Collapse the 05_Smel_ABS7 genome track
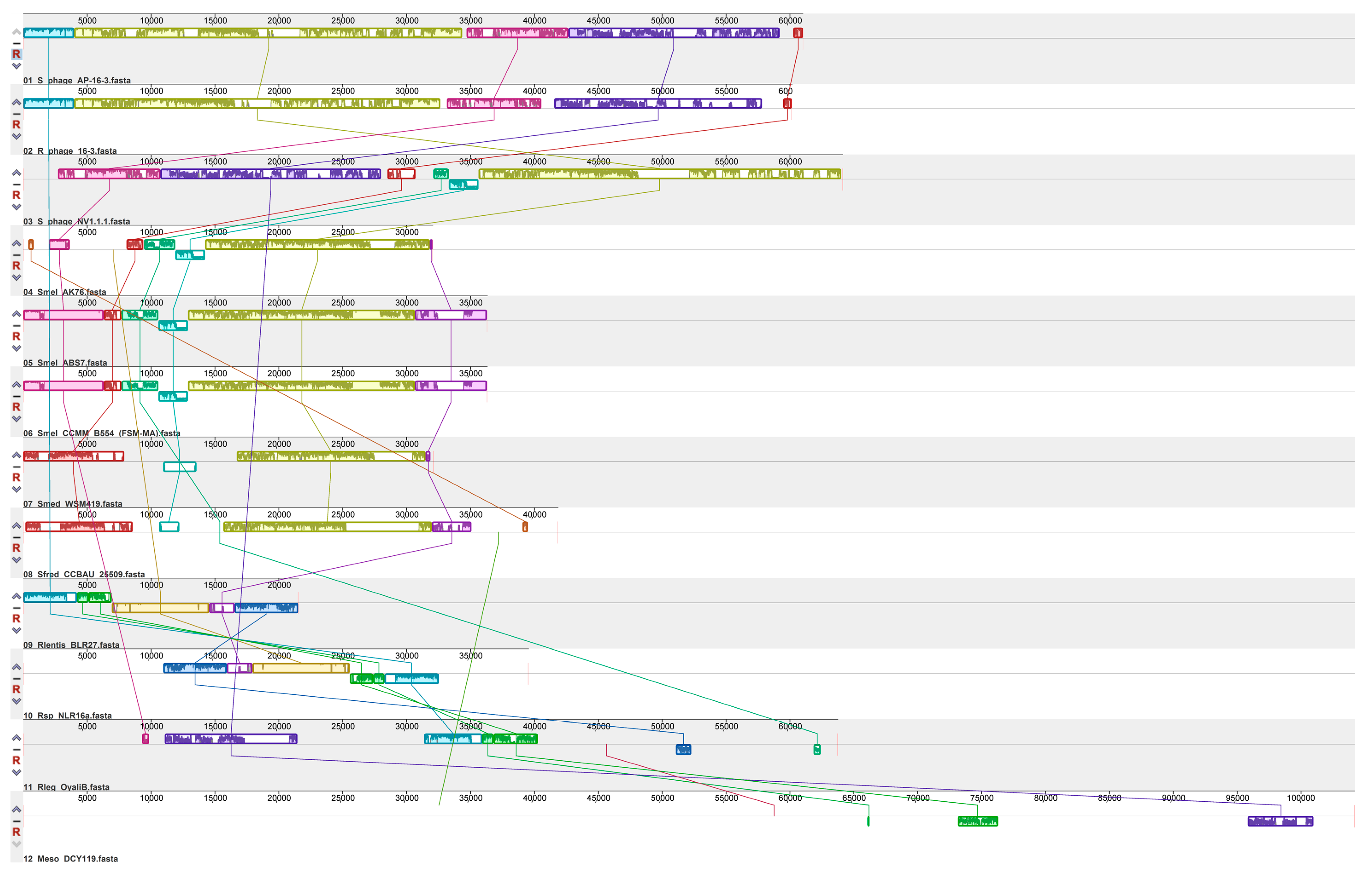 point(17,326)
